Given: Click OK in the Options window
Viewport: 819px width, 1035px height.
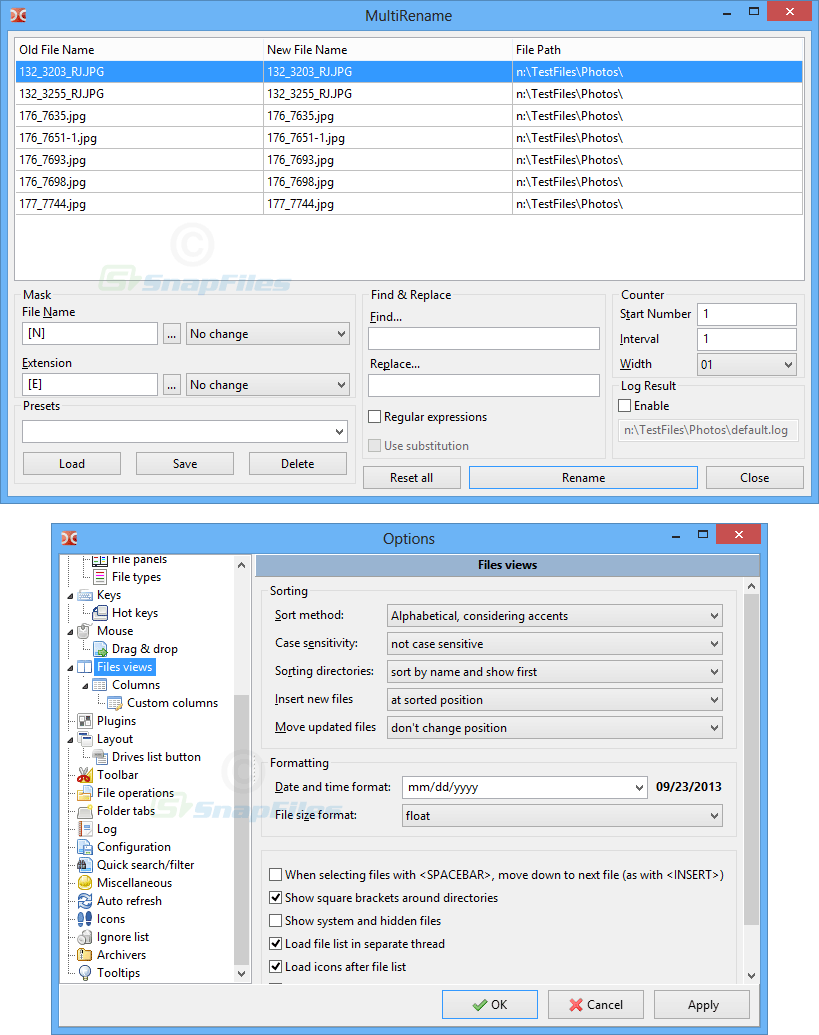Looking at the screenshot, I should pyautogui.click(x=490, y=1005).
